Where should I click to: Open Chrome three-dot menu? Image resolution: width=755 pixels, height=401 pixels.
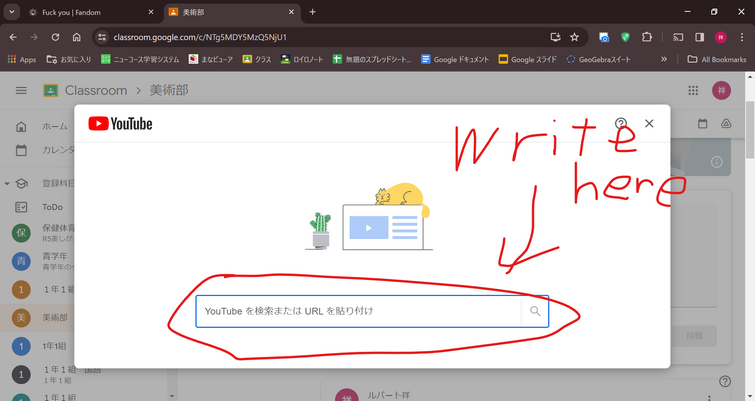742,37
